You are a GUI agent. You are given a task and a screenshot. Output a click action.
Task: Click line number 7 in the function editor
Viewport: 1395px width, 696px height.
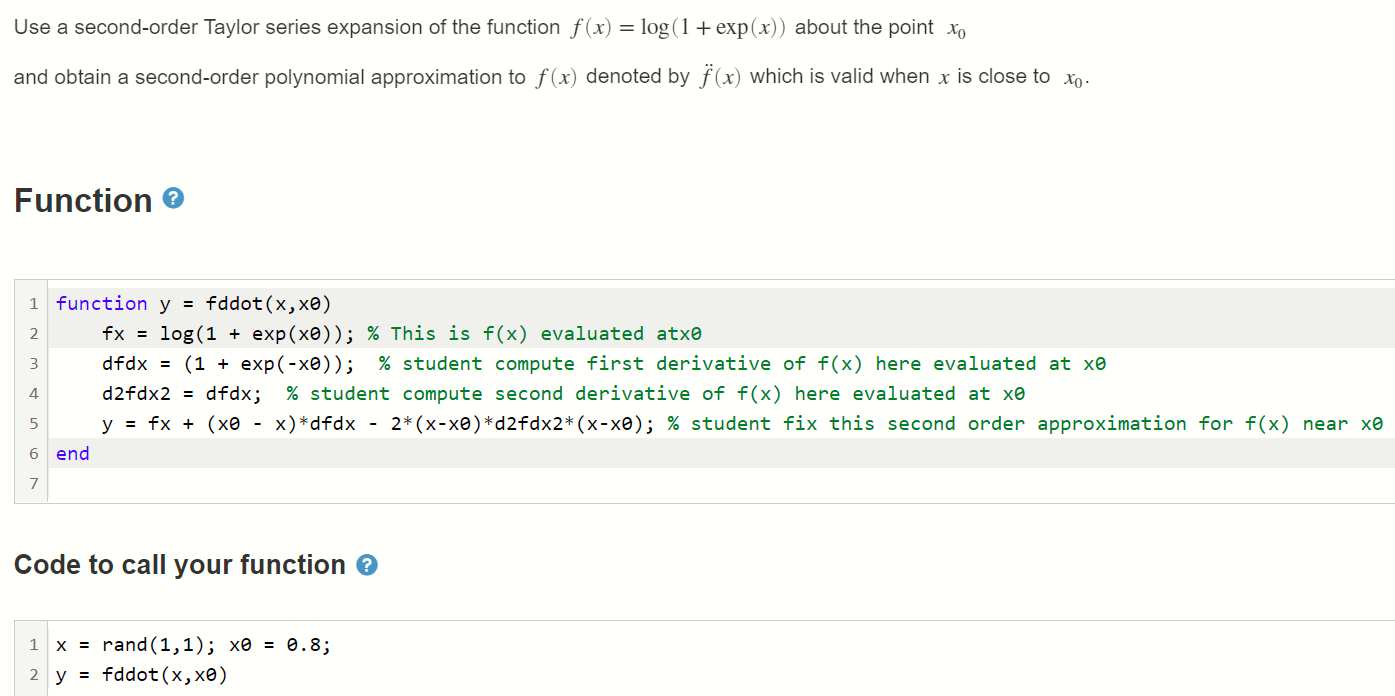coord(33,483)
